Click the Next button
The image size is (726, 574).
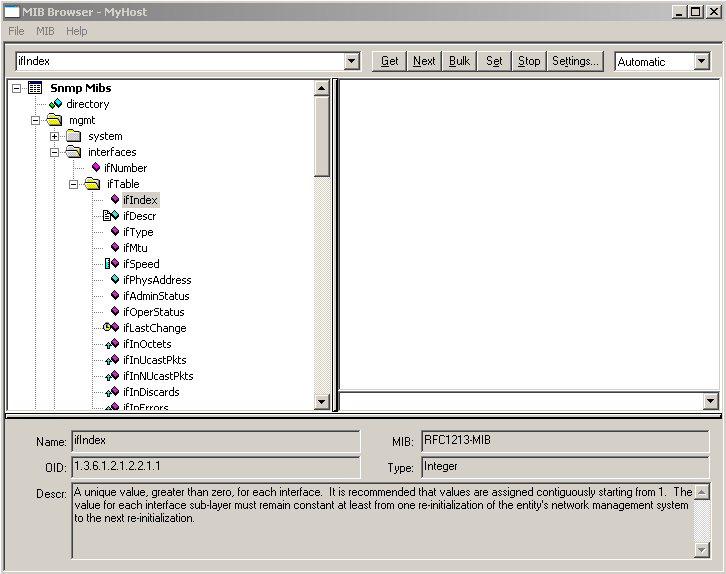[424, 61]
